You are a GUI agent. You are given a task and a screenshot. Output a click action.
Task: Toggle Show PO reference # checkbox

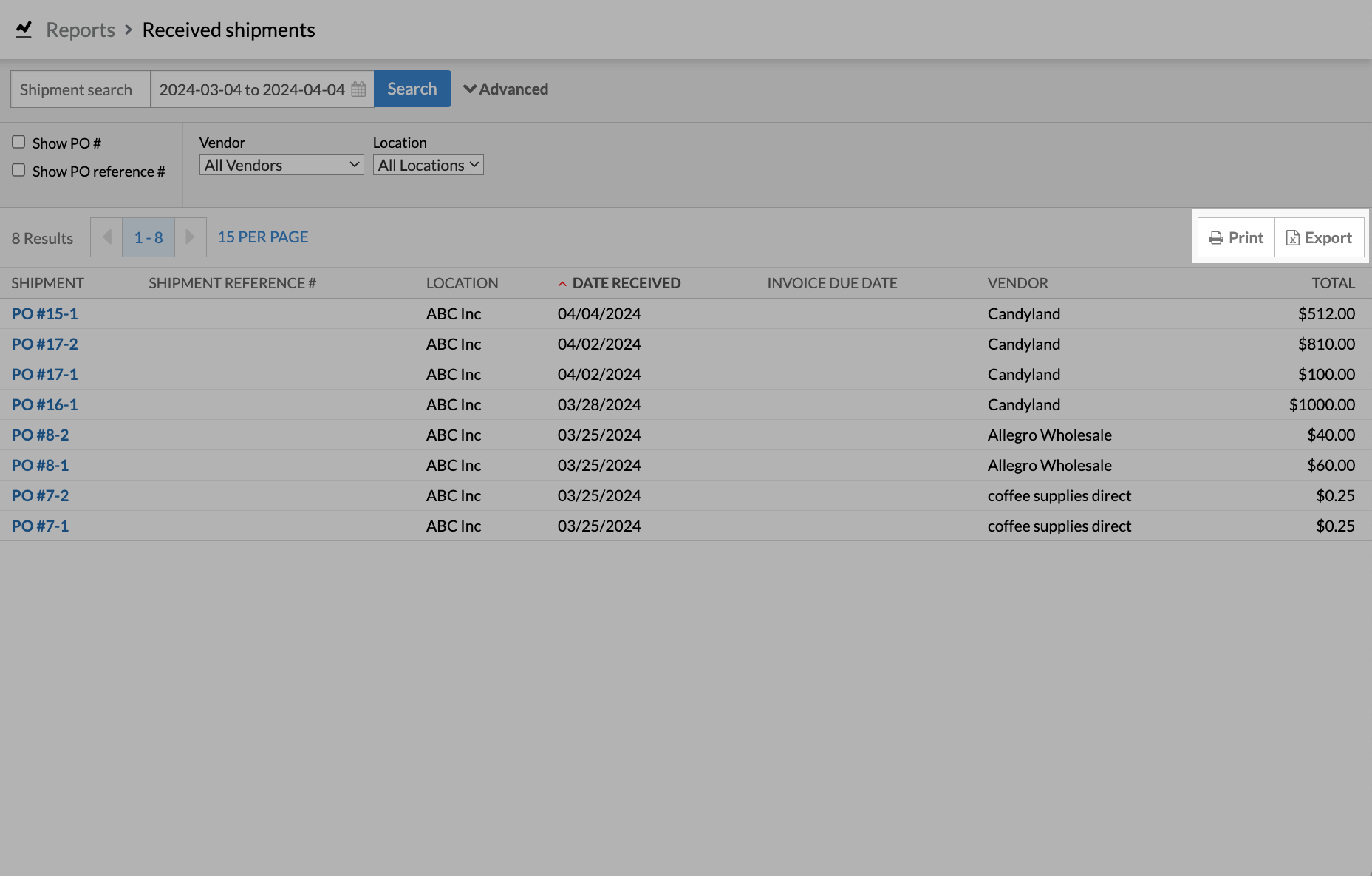click(x=18, y=170)
